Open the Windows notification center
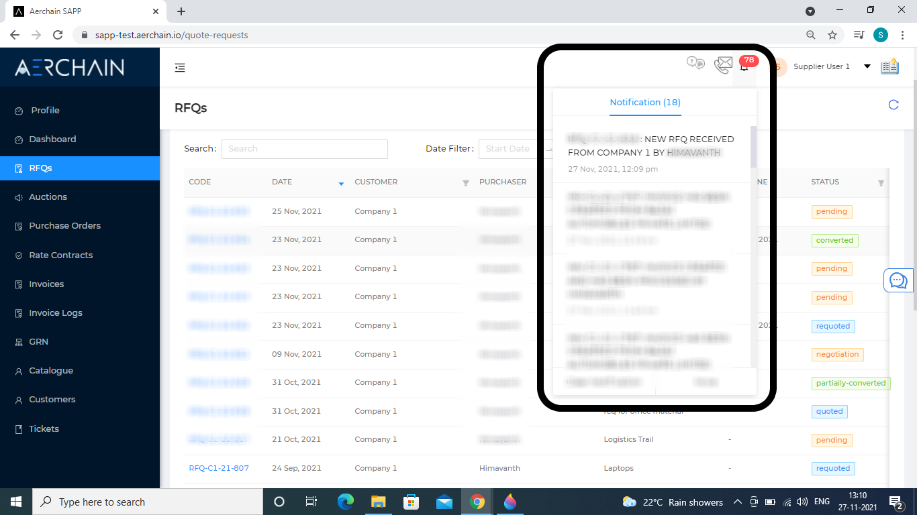 coord(896,502)
